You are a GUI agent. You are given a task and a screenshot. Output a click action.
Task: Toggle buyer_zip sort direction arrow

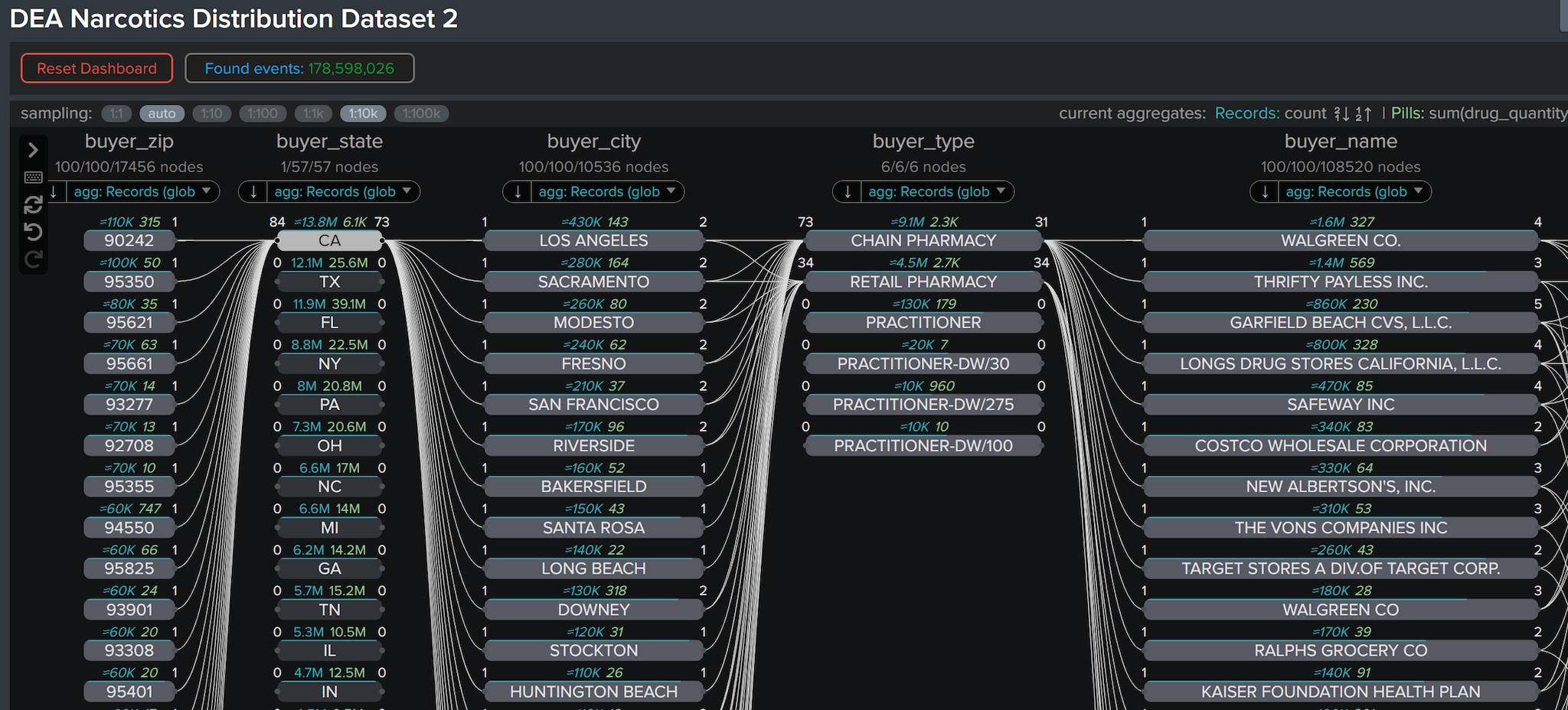tap(54, 191)
